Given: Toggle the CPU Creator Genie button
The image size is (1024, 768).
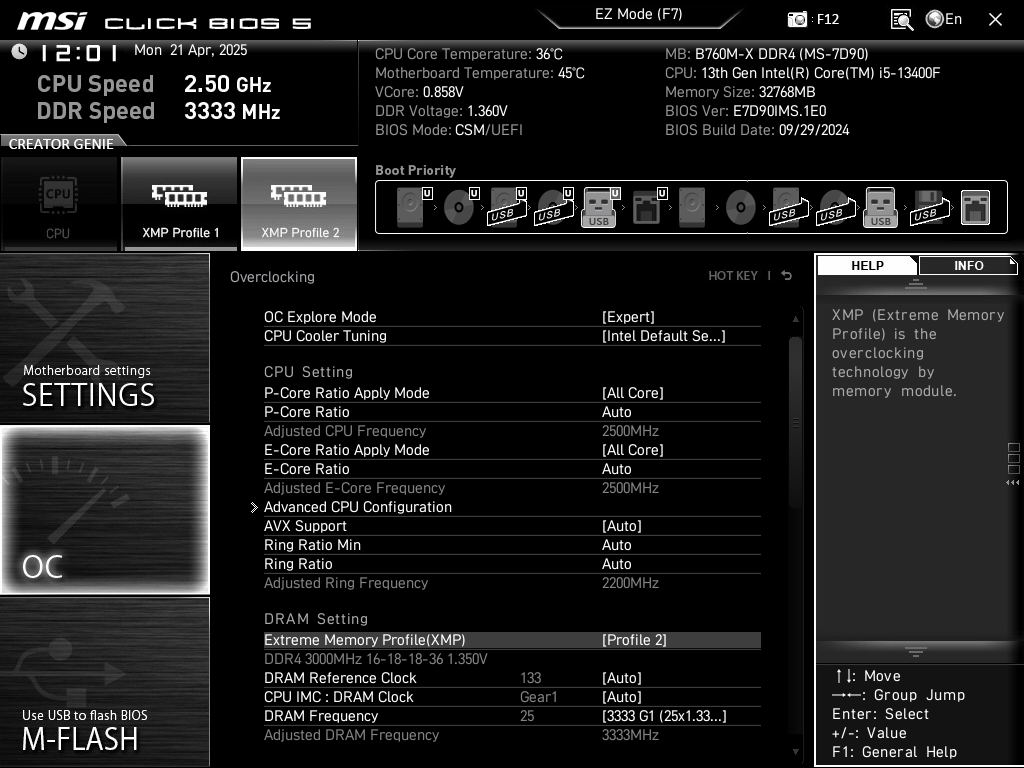Looking at the screenshot, I should point(59,204).
